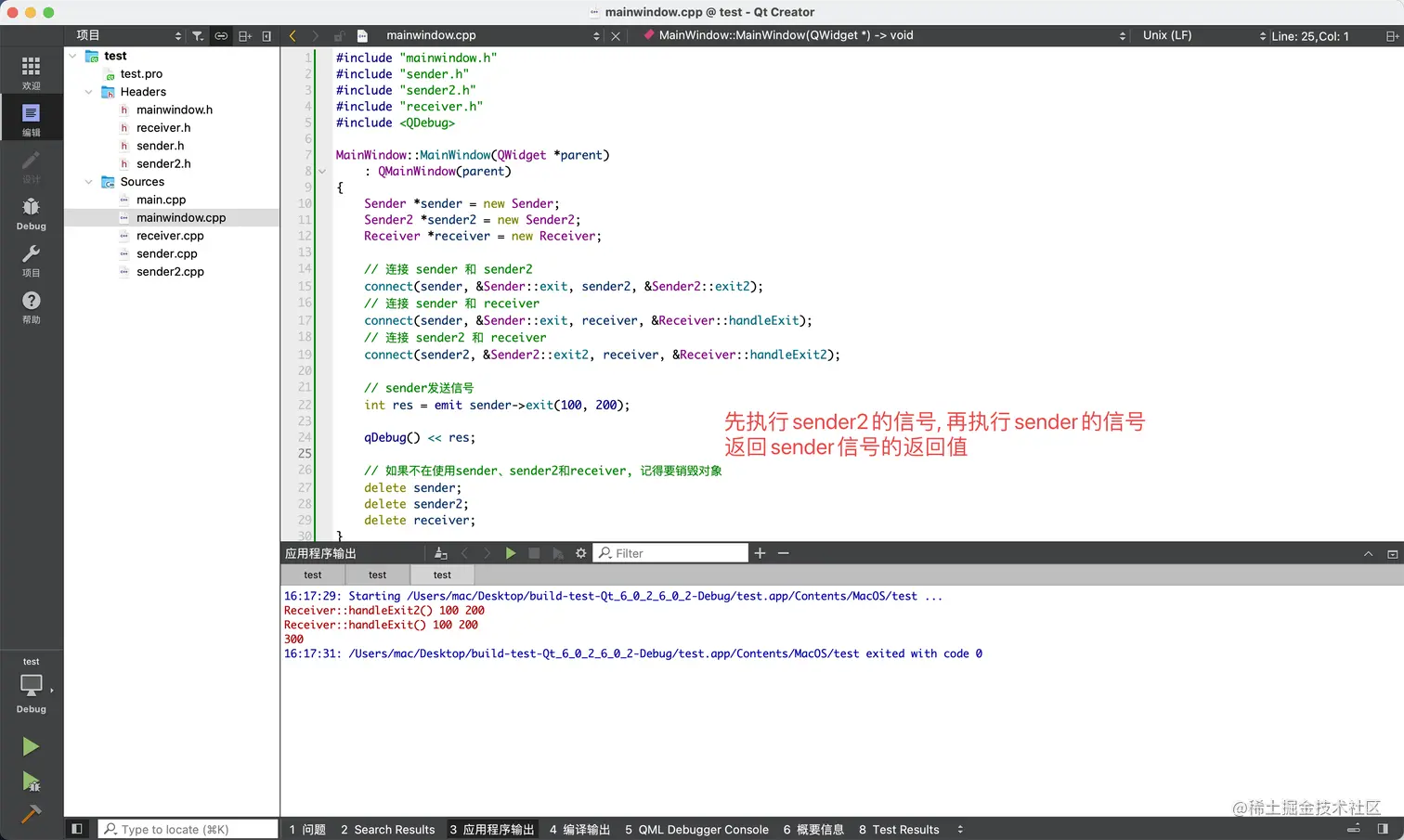Select sender.cpp in Sources

[167, 253]
